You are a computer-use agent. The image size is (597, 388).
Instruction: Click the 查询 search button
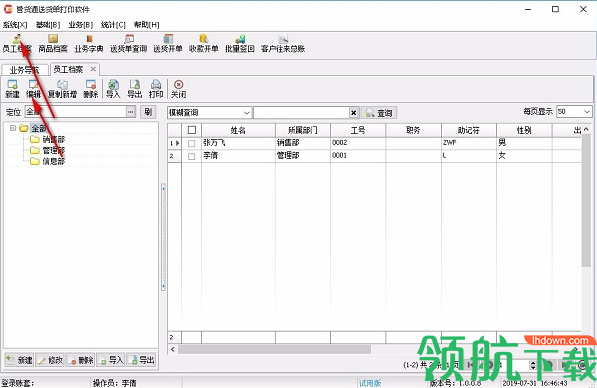tap(379, 113)
